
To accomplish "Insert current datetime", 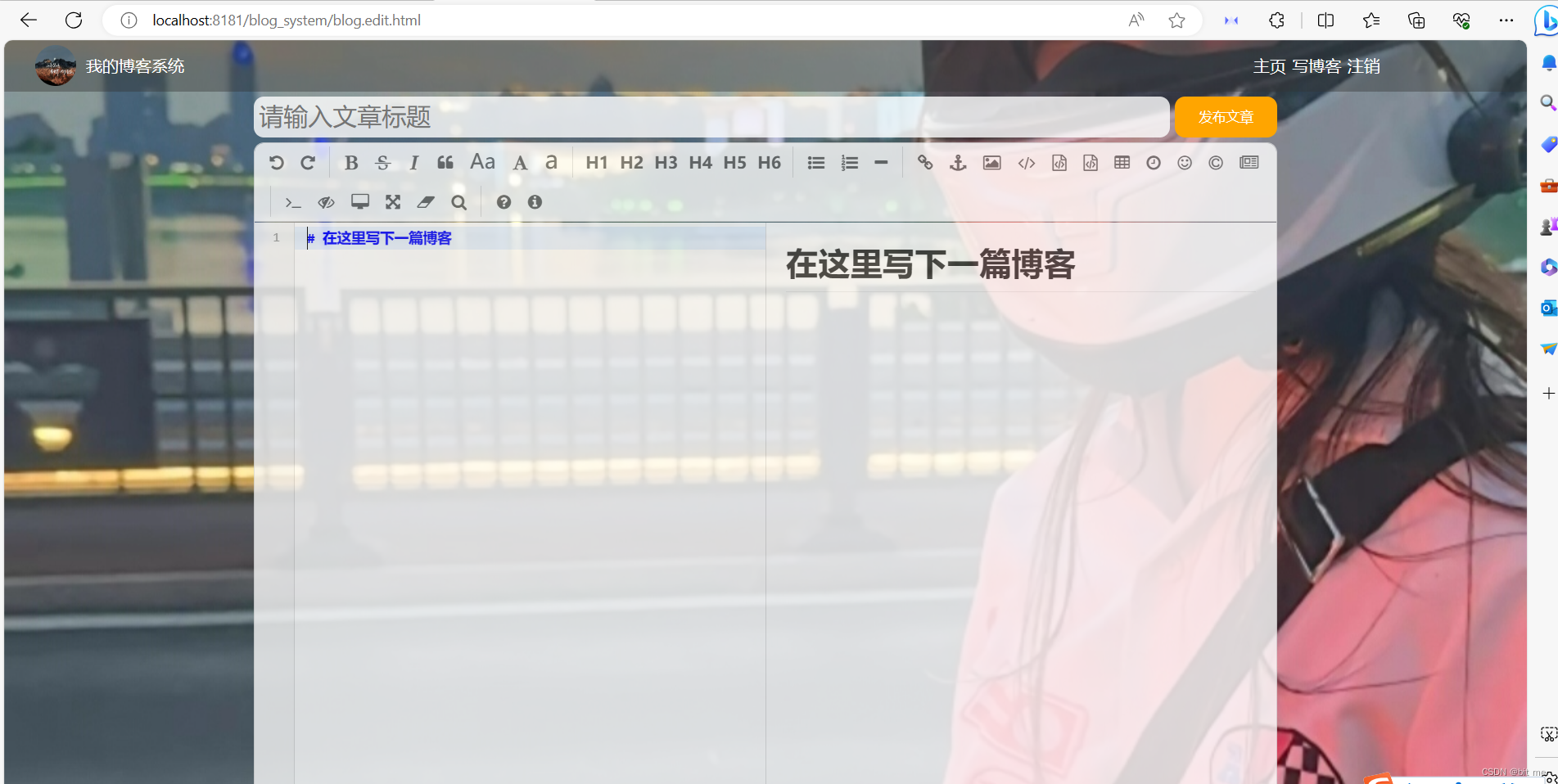I will pos(1154,163).
